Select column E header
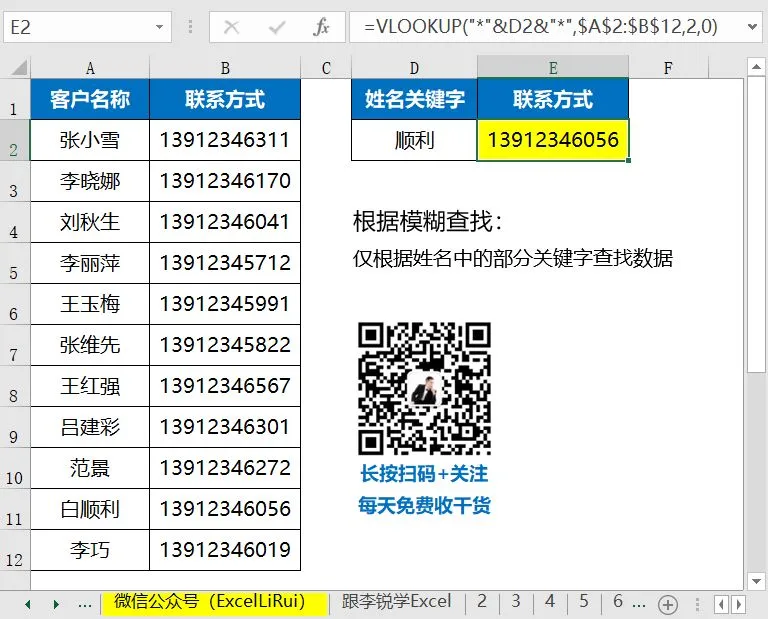 [x=553, y=68]
